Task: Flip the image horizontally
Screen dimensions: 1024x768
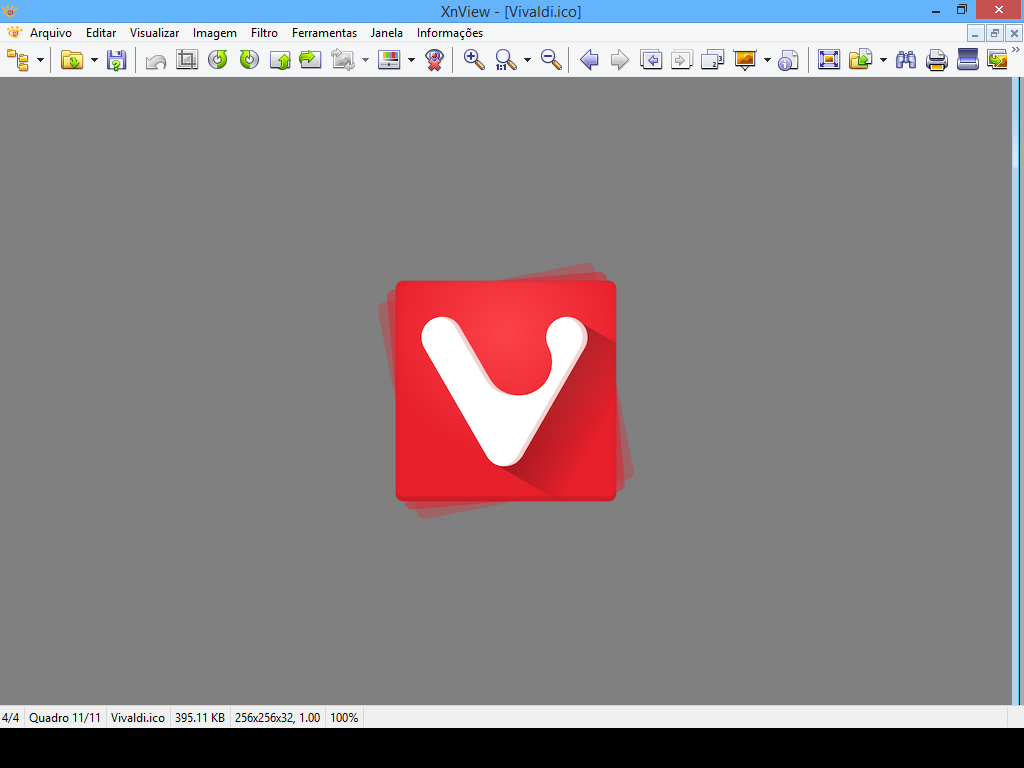Action: click(x=310, y=60)
